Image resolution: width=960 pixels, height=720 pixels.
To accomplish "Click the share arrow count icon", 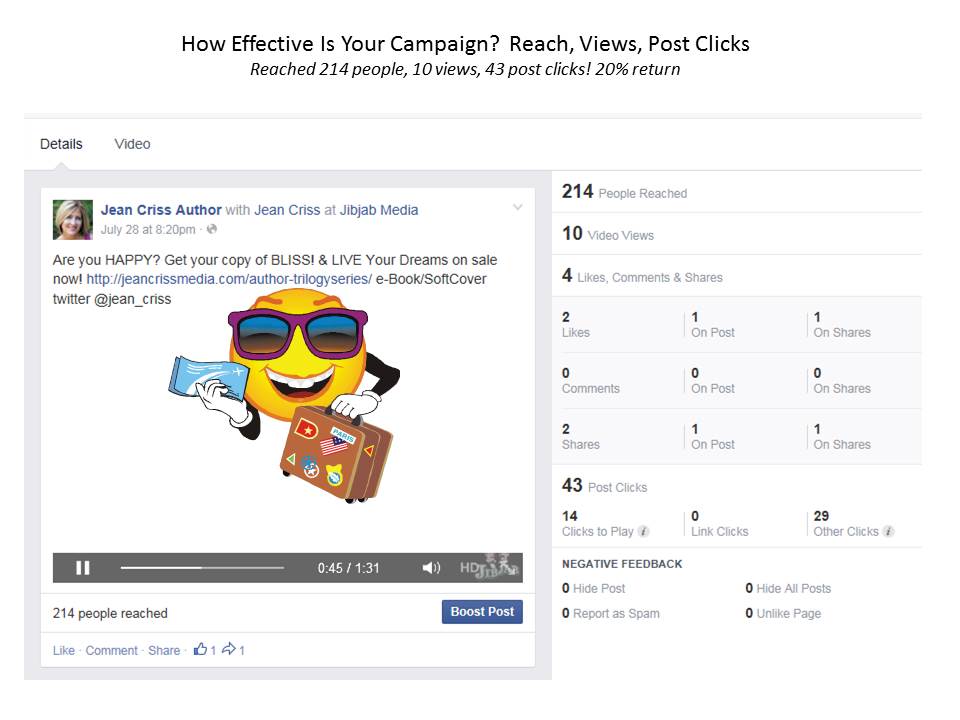I will (229, 649).
